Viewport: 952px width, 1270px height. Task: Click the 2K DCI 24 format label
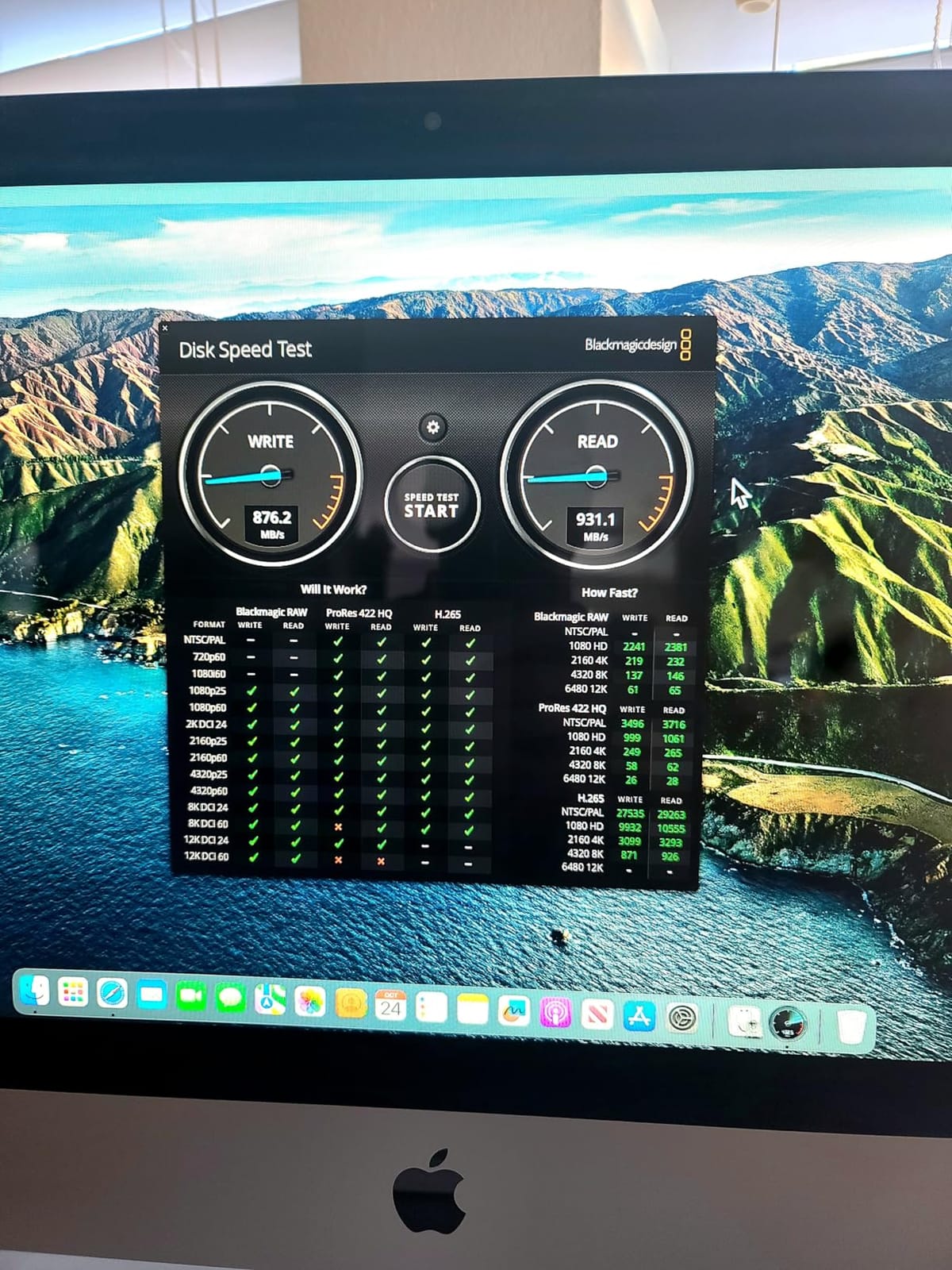206,725
